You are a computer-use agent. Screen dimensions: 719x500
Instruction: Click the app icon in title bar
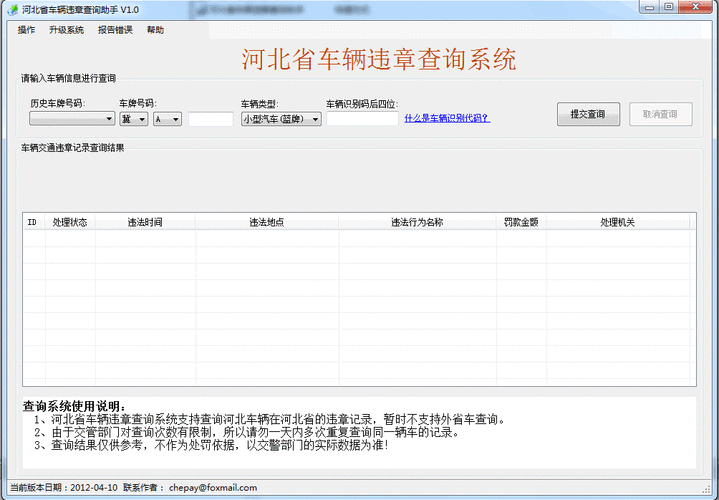click(12, 10)
